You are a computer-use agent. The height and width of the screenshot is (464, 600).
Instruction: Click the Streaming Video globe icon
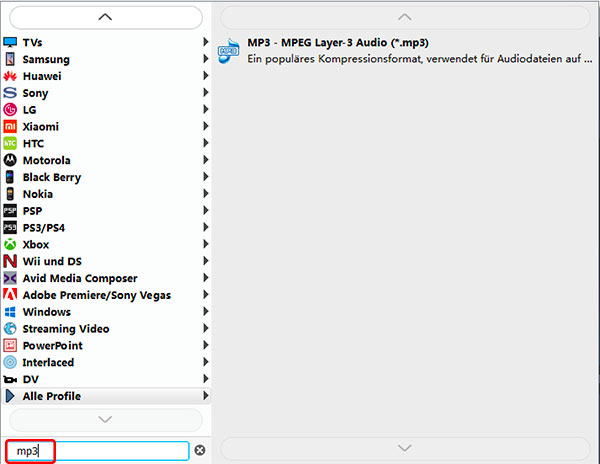tap(10, 329)
